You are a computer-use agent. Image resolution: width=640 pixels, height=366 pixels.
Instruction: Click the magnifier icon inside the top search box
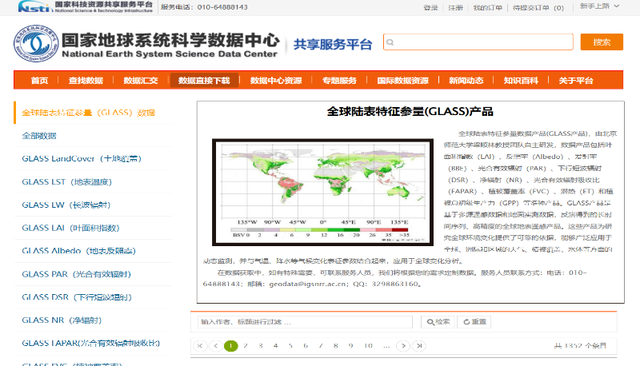(390, 42)
